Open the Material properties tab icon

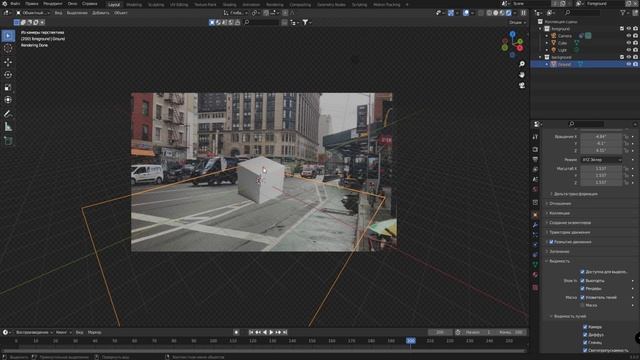click(535, 275)
